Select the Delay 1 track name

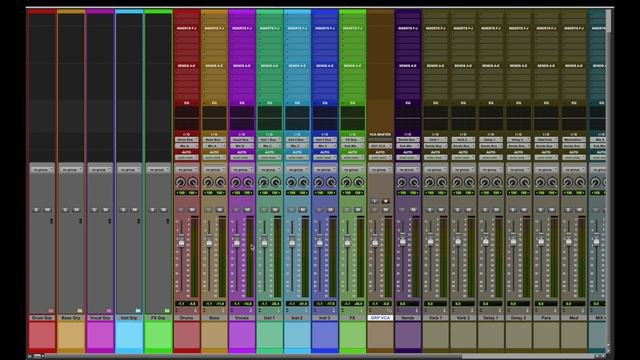tap(491, 318)
